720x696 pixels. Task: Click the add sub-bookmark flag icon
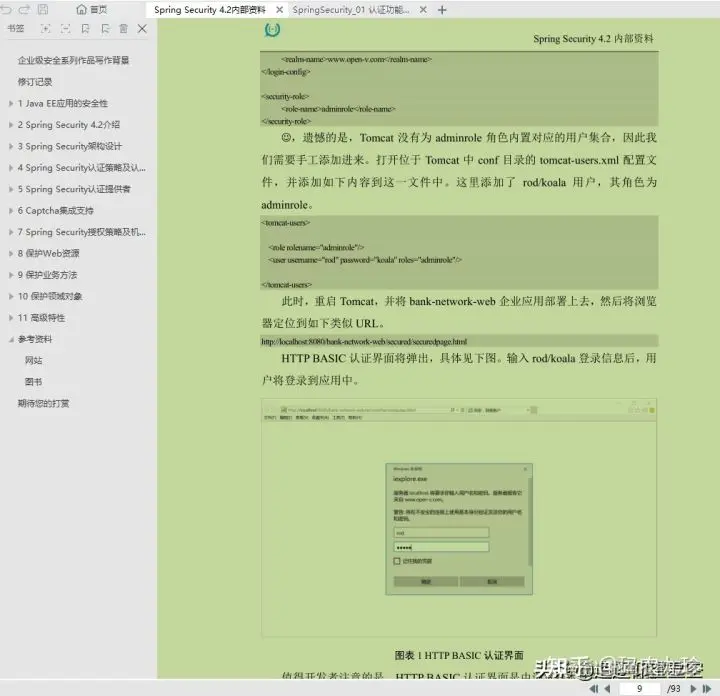pyautogui.click(x=105, y=28)
